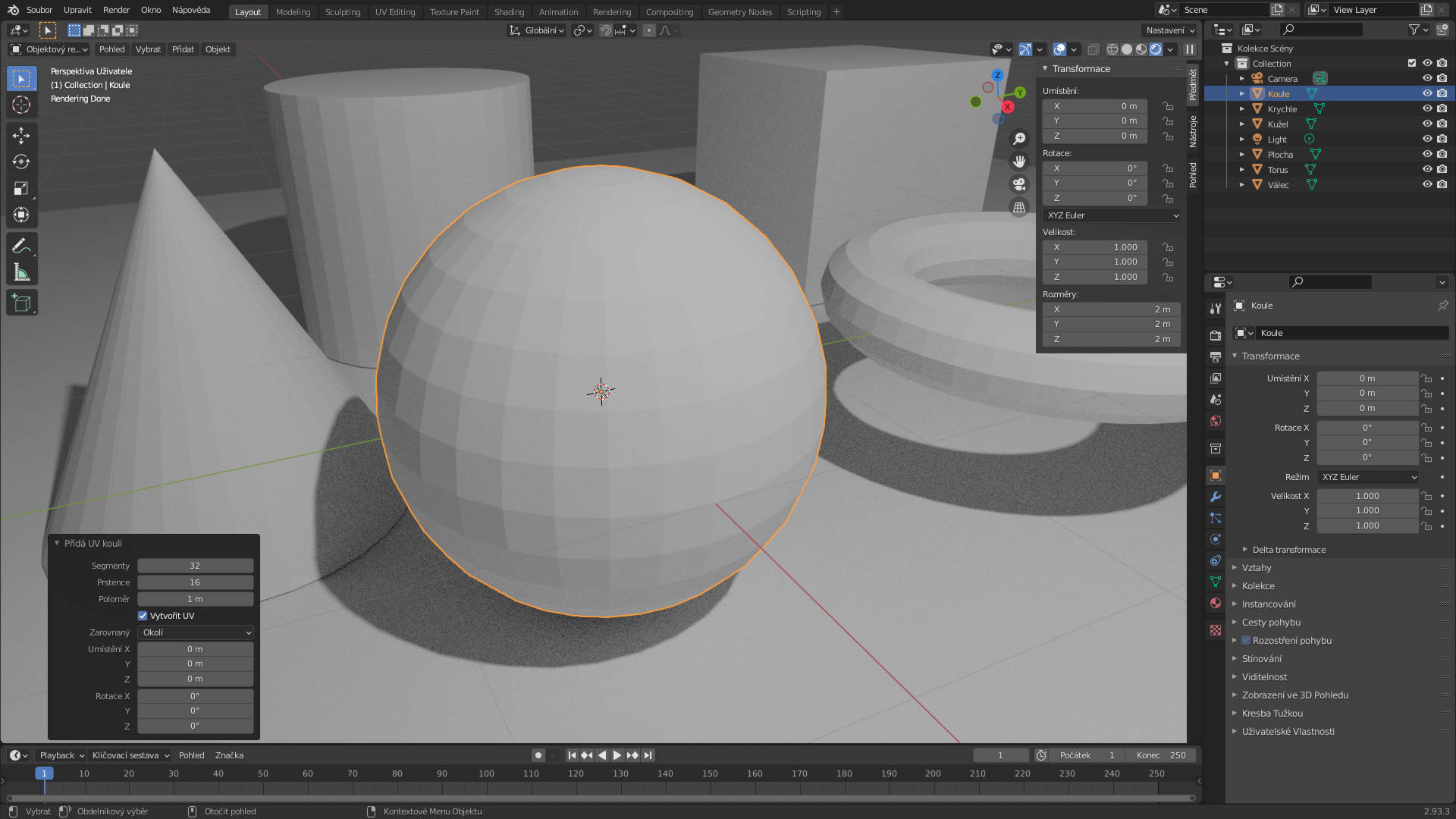Open Output properties tab icon

(x=1216, y=356)
